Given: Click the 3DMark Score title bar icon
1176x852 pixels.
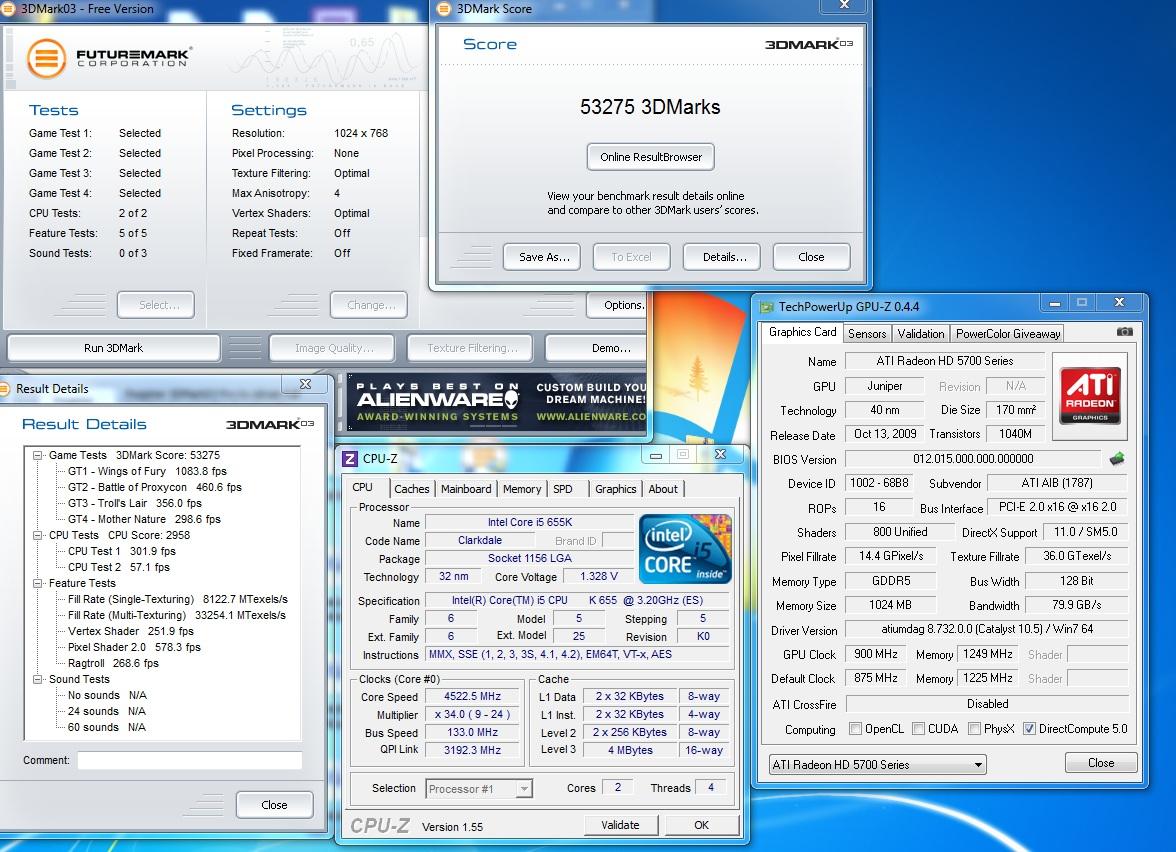Looking at the screenshot, I should pos(443,9).
